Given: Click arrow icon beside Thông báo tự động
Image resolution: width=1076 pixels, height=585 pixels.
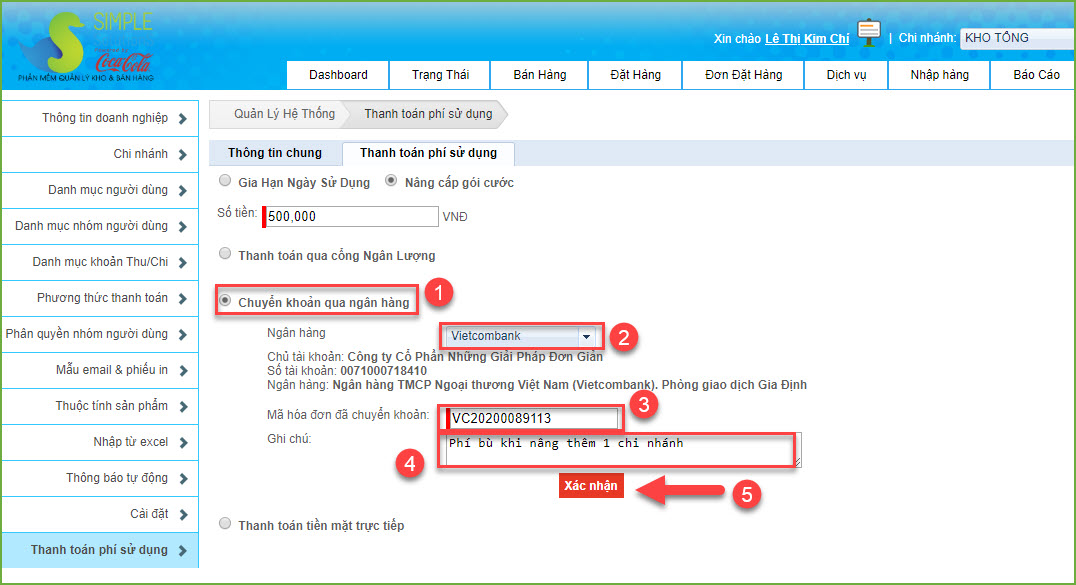Looking at the screenshot, I should [182, 478].
